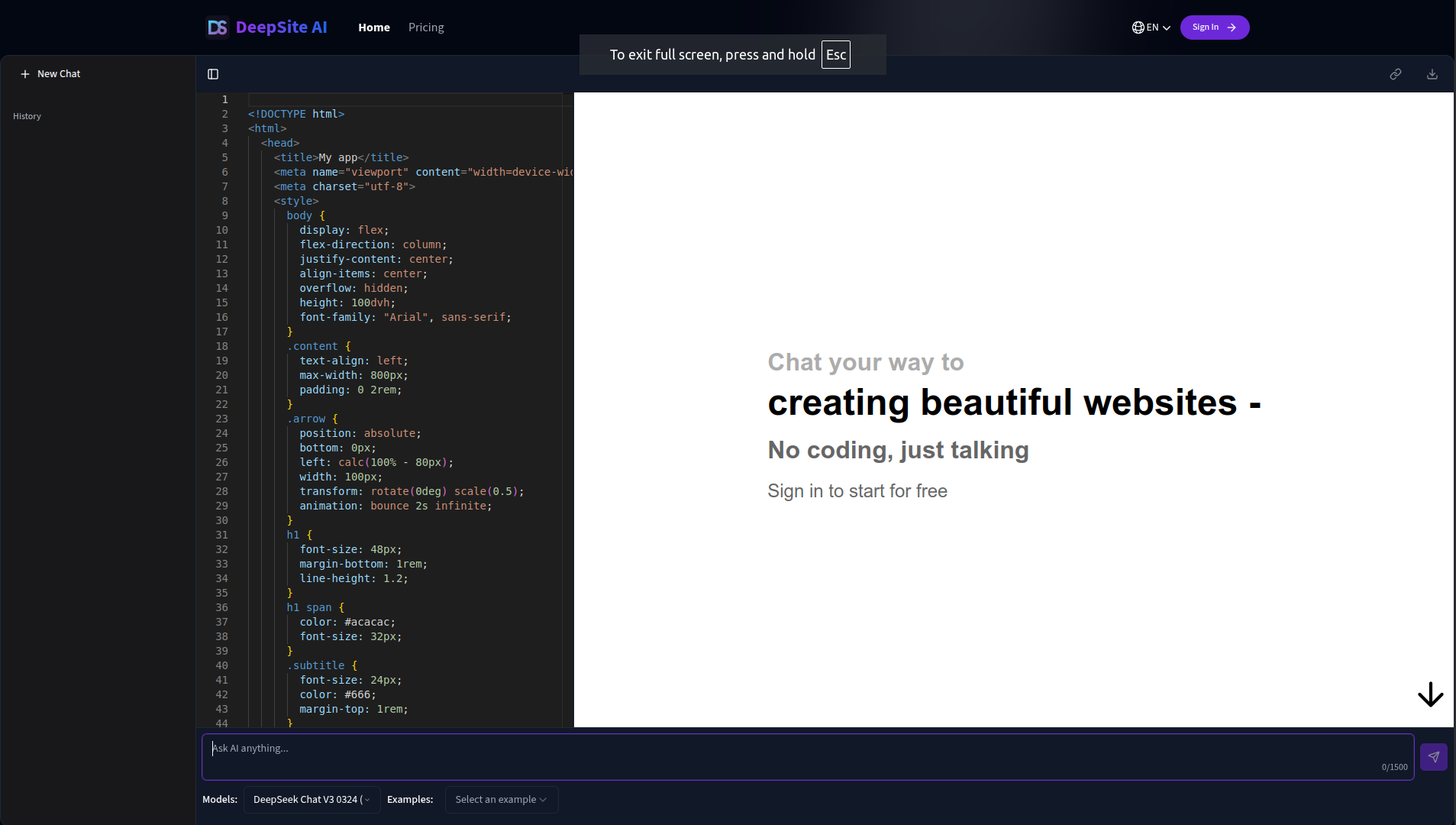The image size is (1456, 825).
Task: Click 'No coding, just talking' subtitle
Action: 898,450
